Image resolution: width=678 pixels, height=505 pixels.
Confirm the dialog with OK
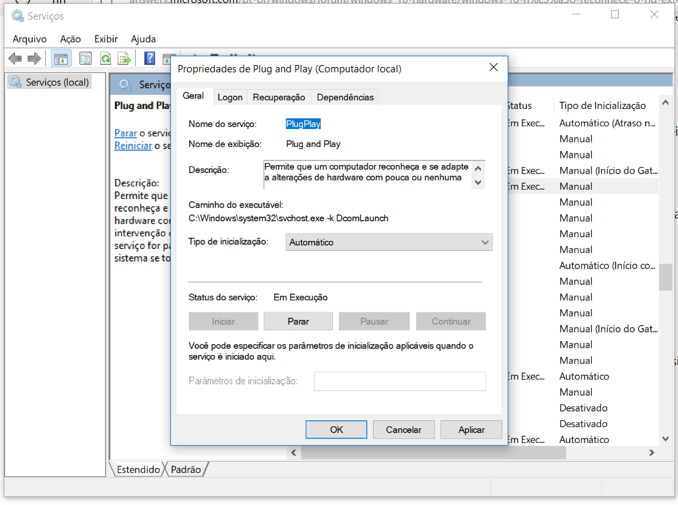pos(336,430)
